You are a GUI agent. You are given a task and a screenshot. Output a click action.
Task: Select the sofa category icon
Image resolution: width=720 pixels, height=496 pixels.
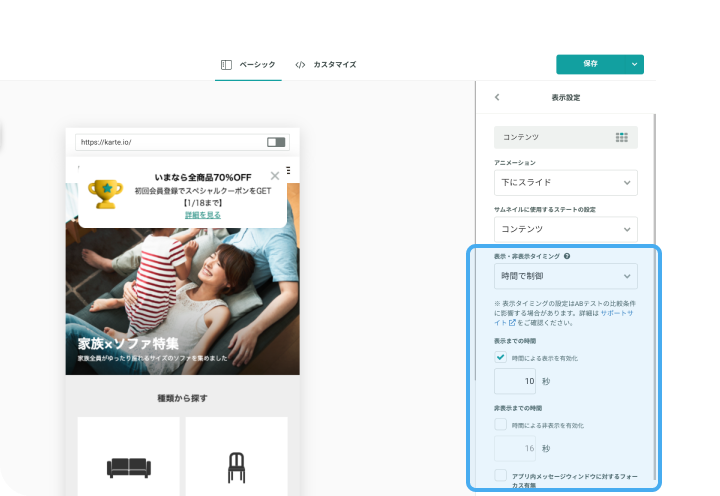(129, 468)
